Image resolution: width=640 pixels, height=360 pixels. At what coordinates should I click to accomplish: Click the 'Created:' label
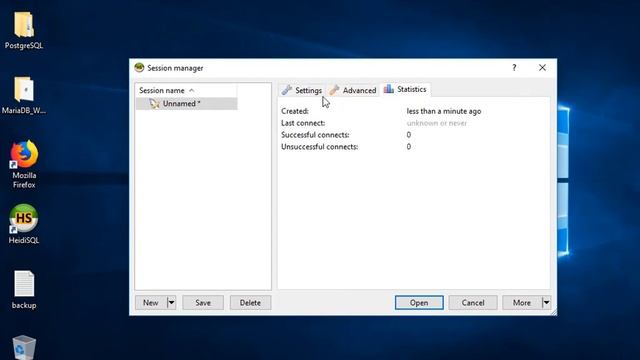[x=295, y=111]
